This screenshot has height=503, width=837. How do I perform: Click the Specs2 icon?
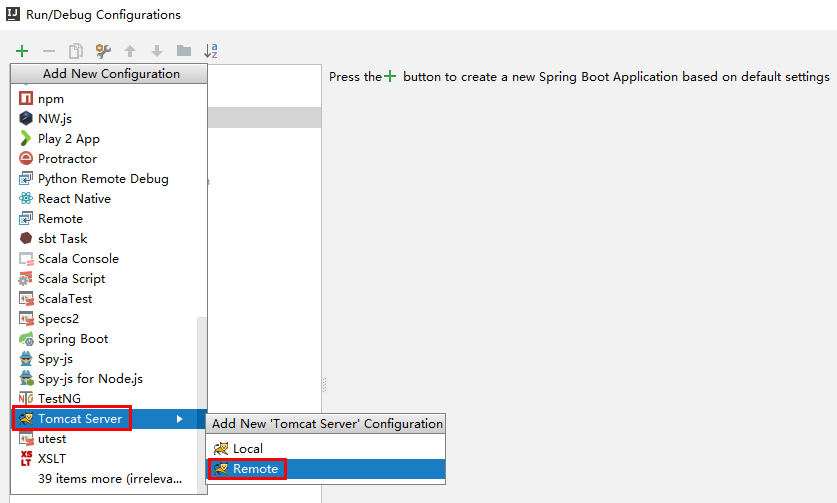click(26, 319)
